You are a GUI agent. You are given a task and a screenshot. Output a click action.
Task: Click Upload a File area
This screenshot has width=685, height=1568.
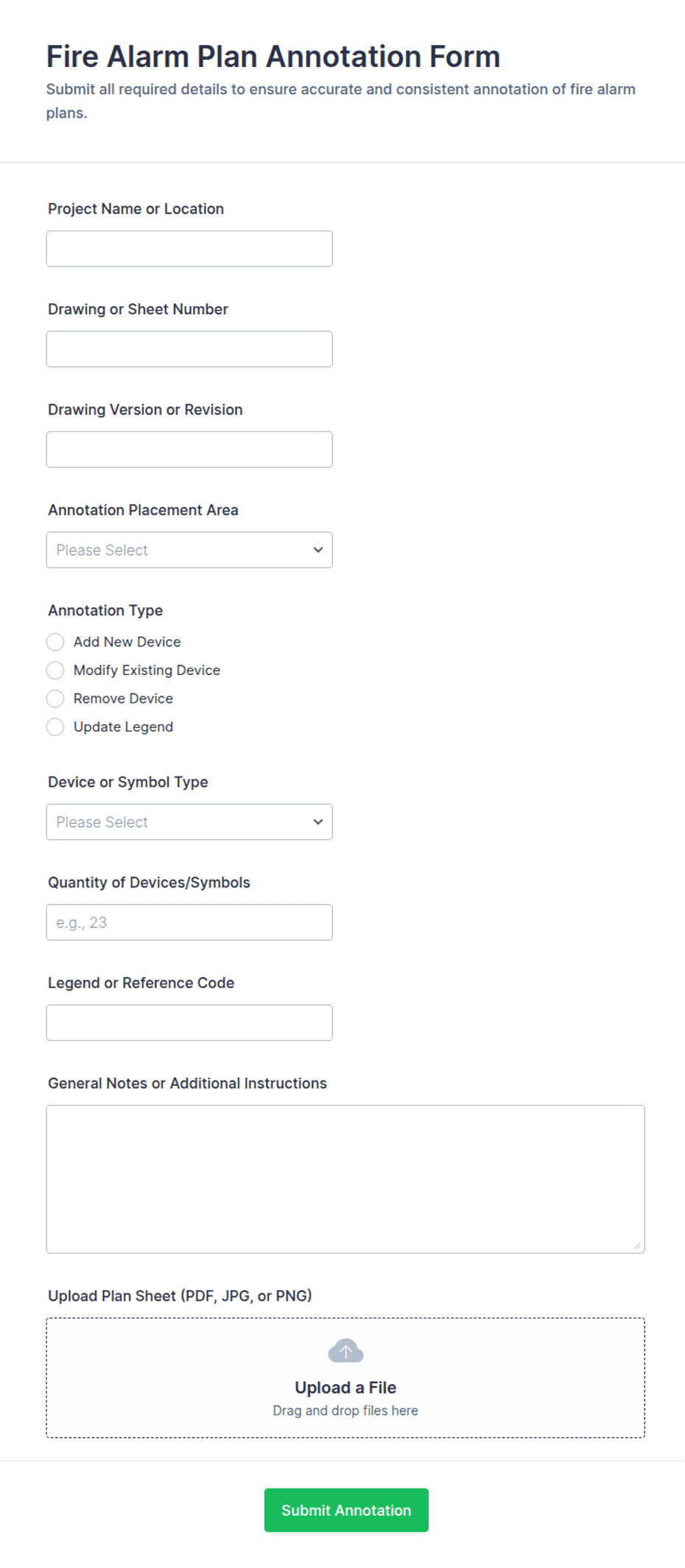pyautogui.click(x=345, y=1387)
